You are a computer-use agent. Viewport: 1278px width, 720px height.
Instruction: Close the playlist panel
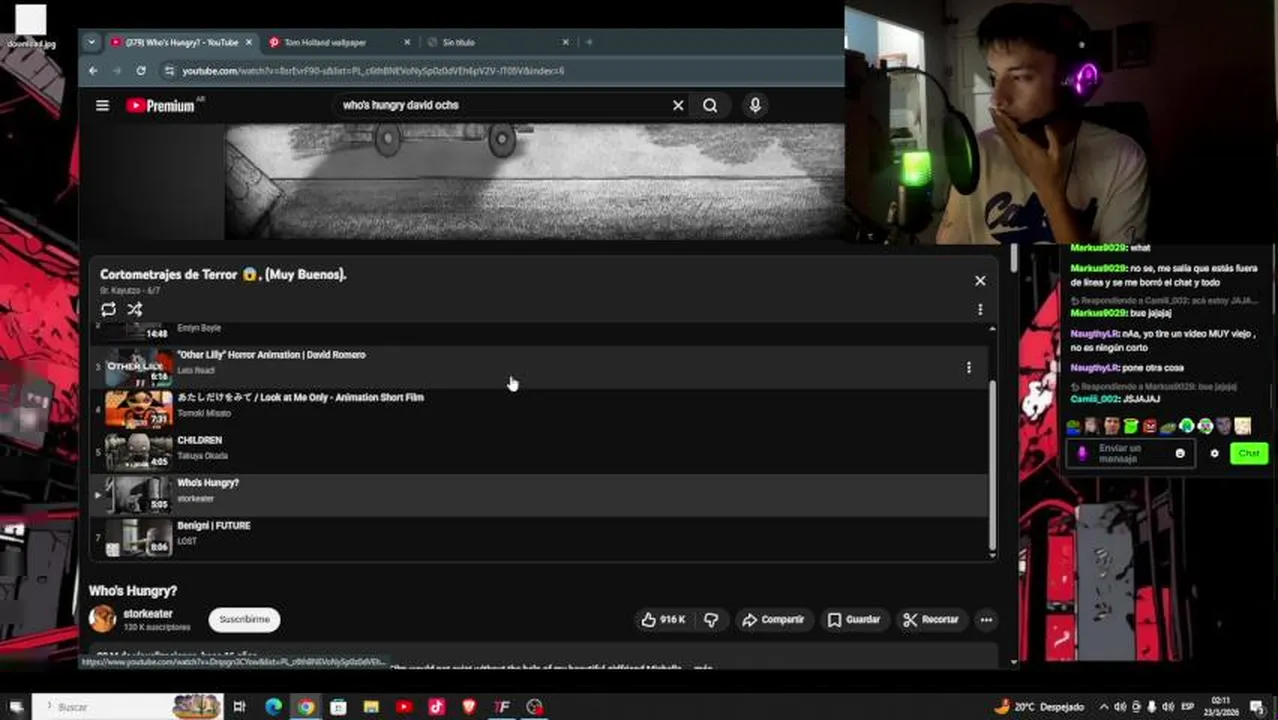980,281
